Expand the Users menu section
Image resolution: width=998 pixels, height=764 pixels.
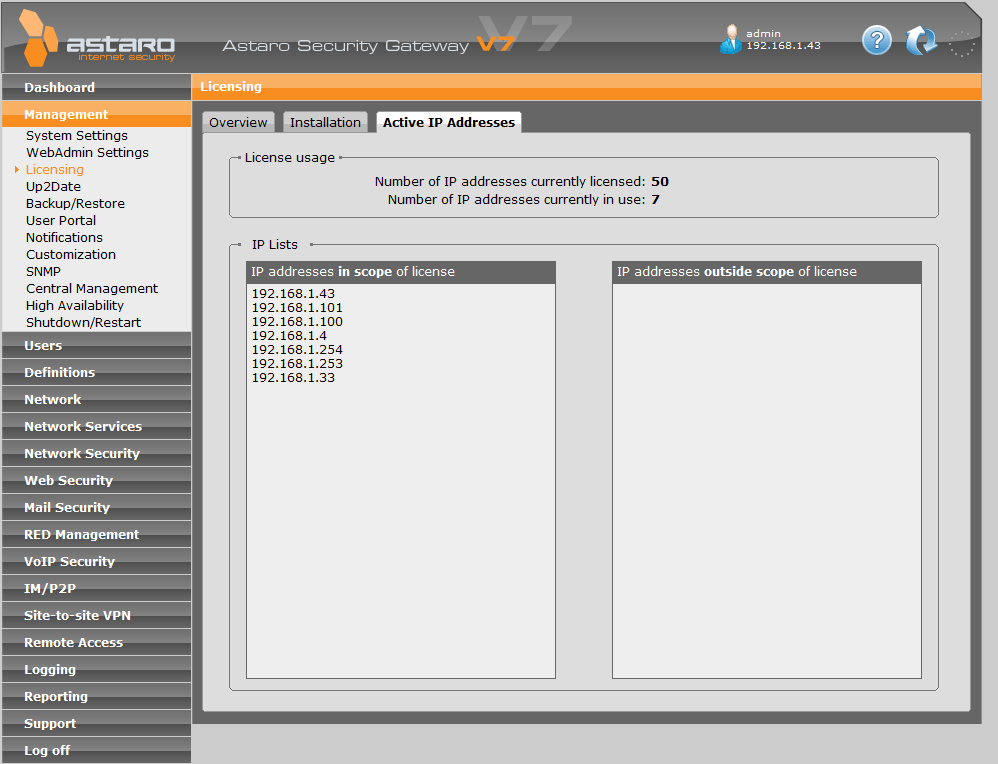(x=97, y=346)
